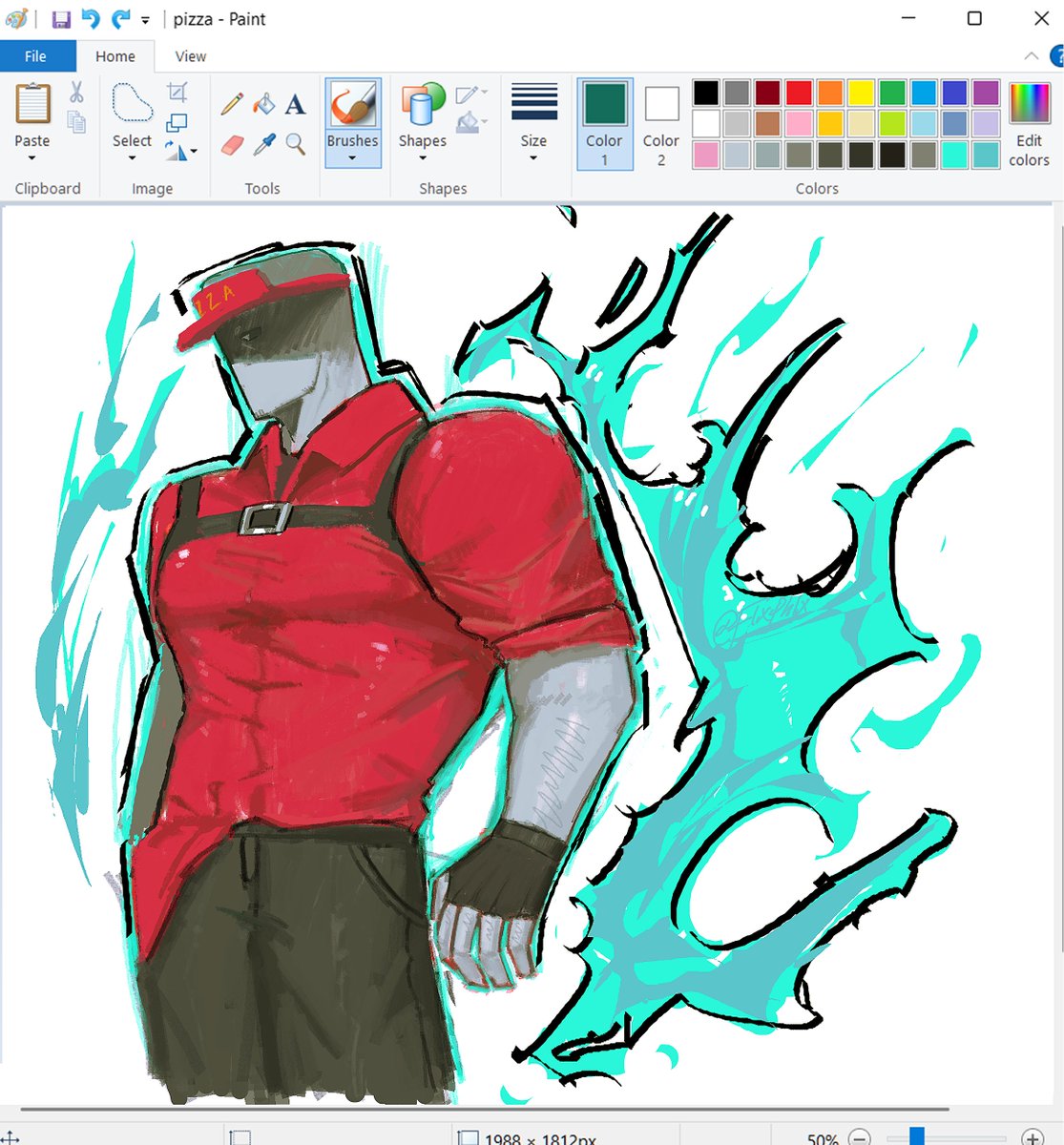Pick the black palette swatch
The image size is (1064, 1145).
coord(706,93)
